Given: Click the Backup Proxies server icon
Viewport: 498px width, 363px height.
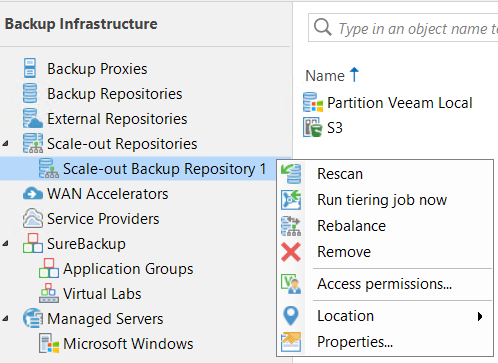Looking at the screenshot, I should pos(30,68).
